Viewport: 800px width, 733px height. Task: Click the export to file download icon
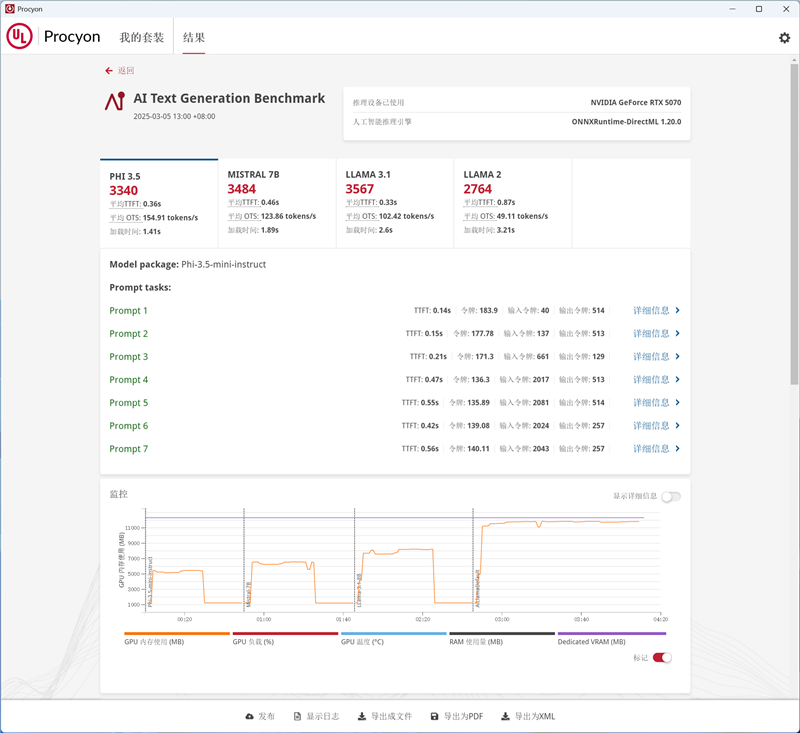coord(362,717)
